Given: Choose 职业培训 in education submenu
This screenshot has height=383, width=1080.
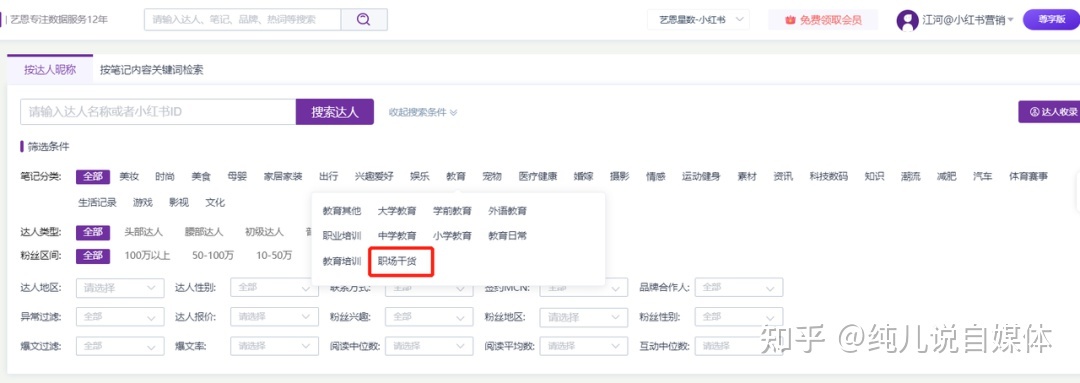Looking at the screenshot, I should coord(342,236).
